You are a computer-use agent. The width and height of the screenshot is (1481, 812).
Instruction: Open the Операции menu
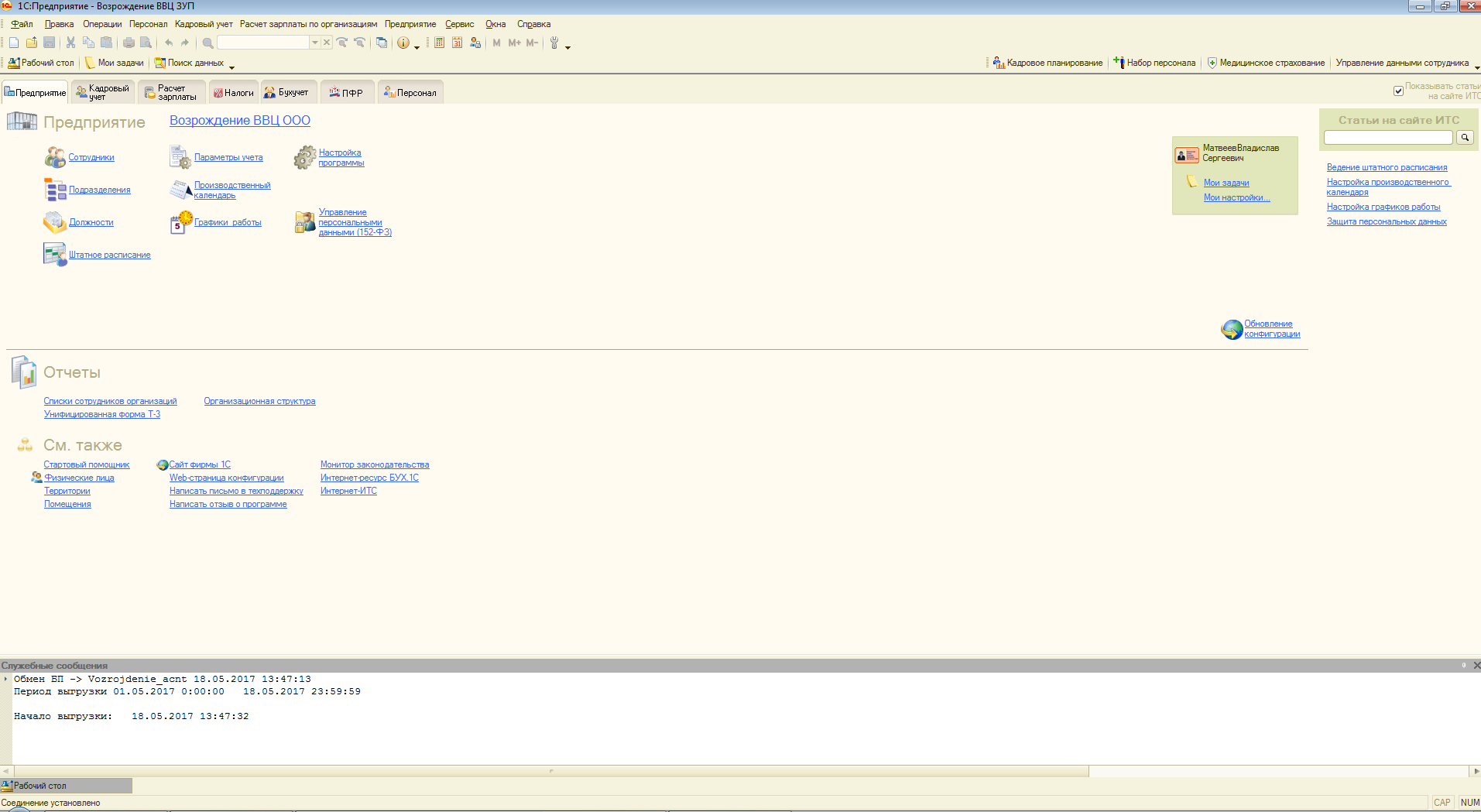pyautogui.click(x=102, y=24)
